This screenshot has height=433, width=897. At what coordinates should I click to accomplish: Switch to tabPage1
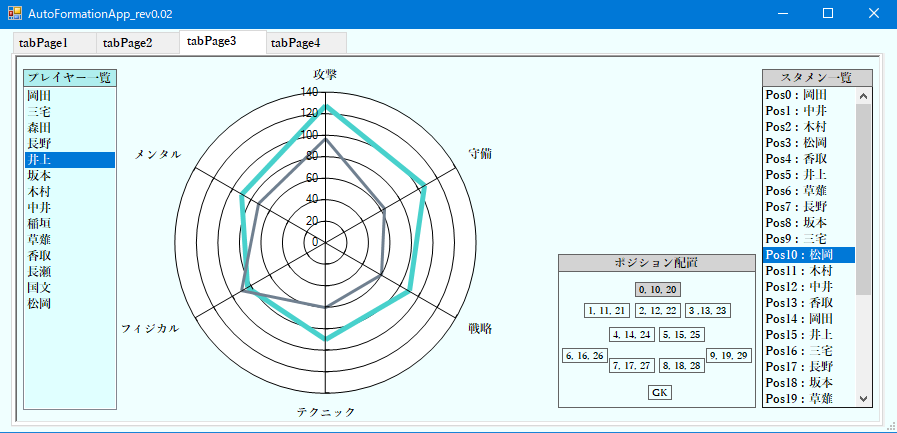54,43
